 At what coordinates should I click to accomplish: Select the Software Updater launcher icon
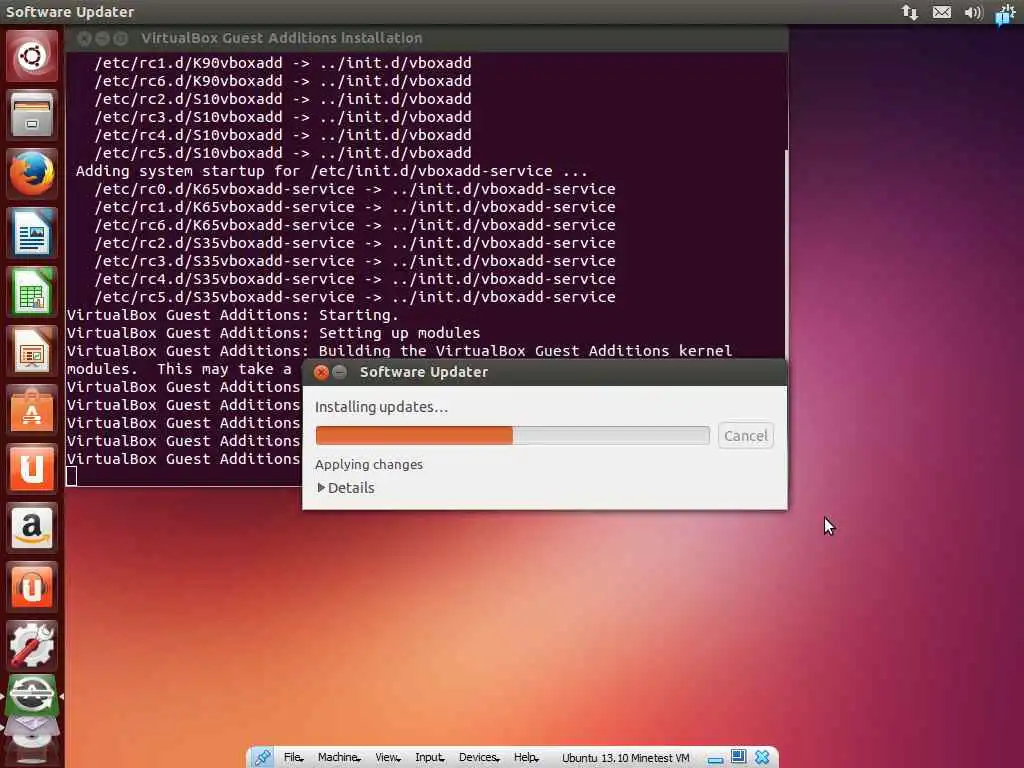click(31, 694)
